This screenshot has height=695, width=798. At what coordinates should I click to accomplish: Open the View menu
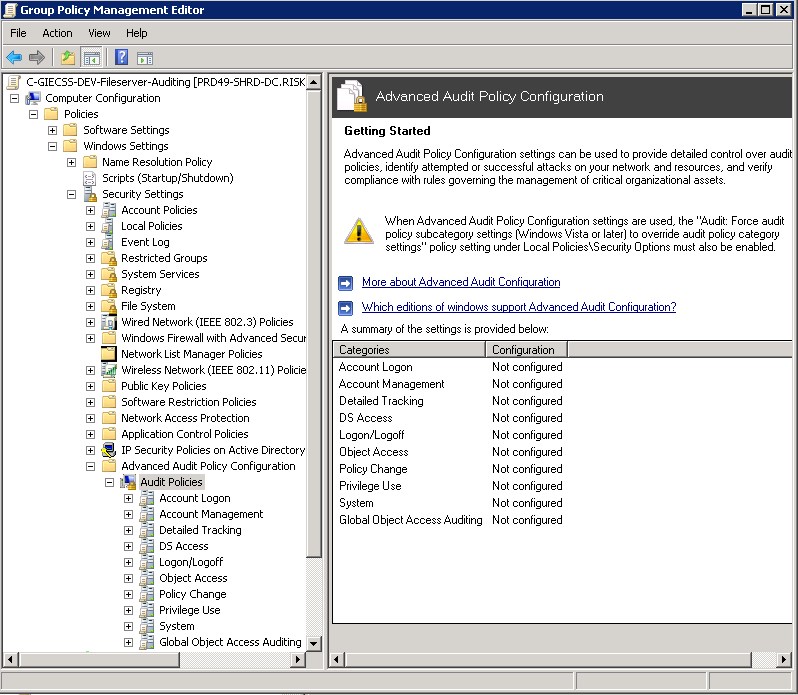[x=99, y=33]
